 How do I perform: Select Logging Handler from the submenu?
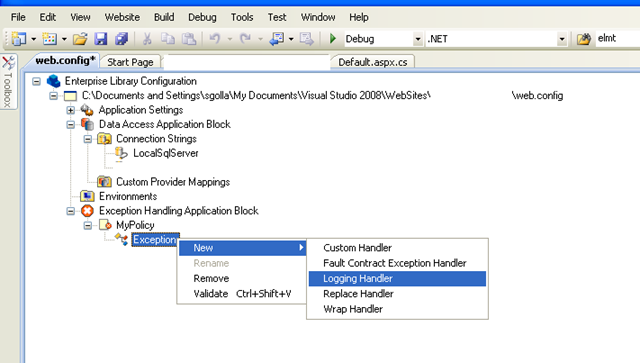(397, 278)
